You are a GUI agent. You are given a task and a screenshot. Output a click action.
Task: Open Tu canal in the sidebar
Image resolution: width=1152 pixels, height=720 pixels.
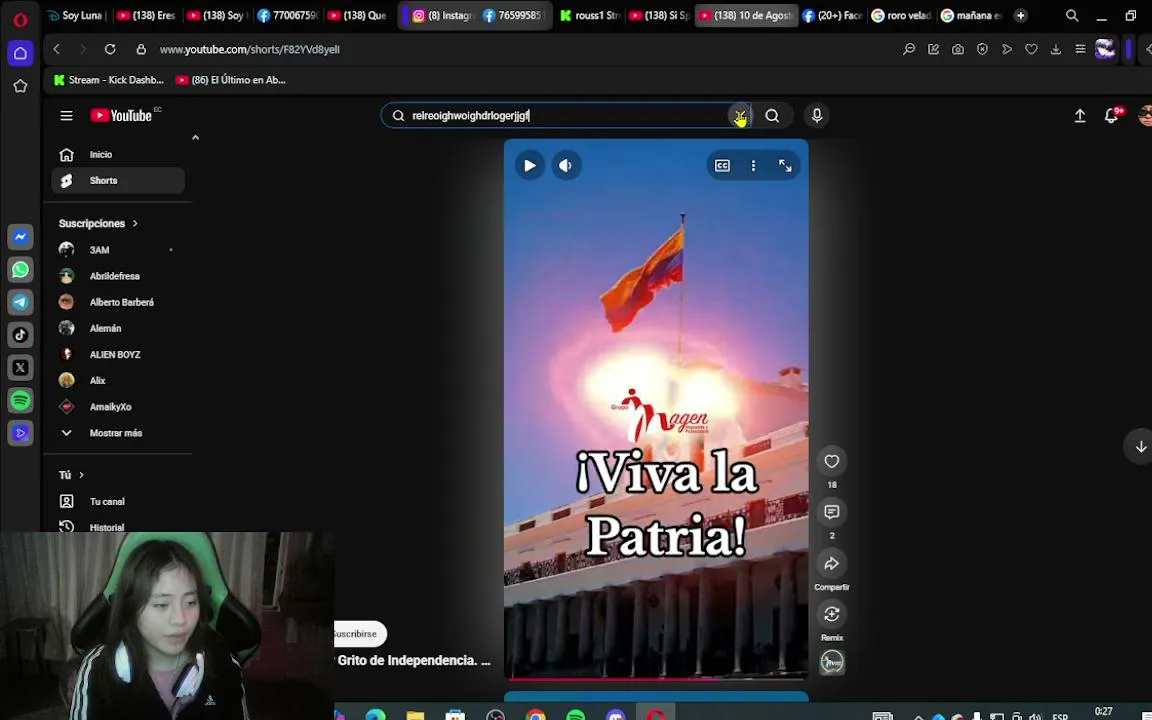pyautogui.click(x=118, y=502)
